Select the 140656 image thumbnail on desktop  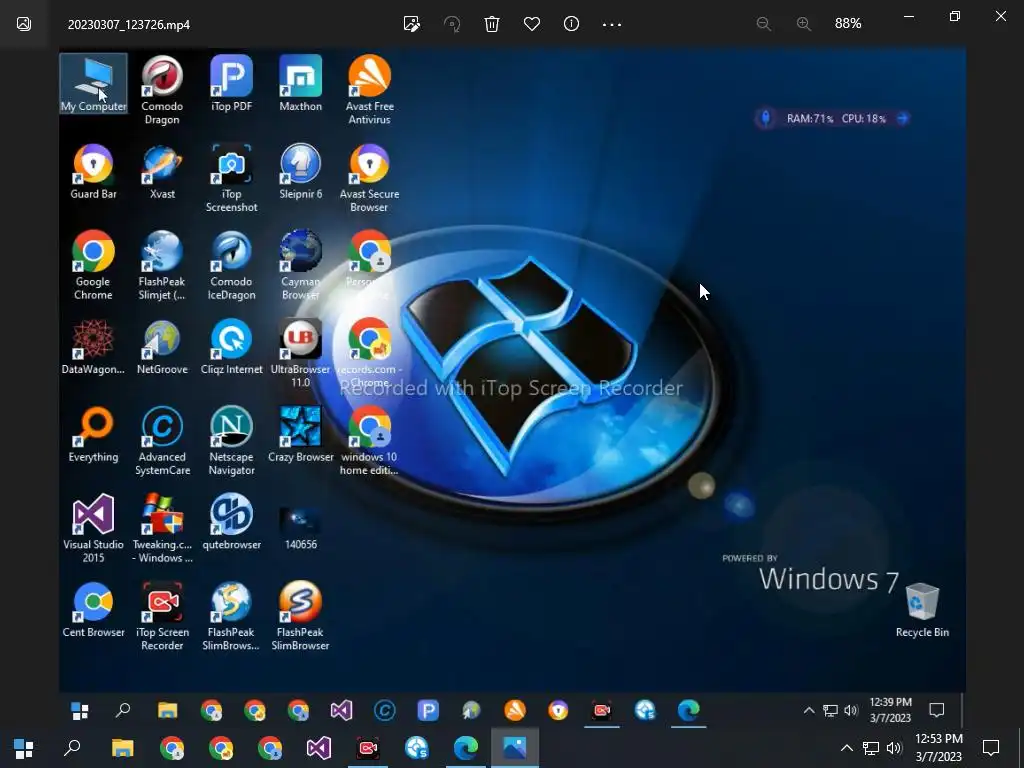300,529
